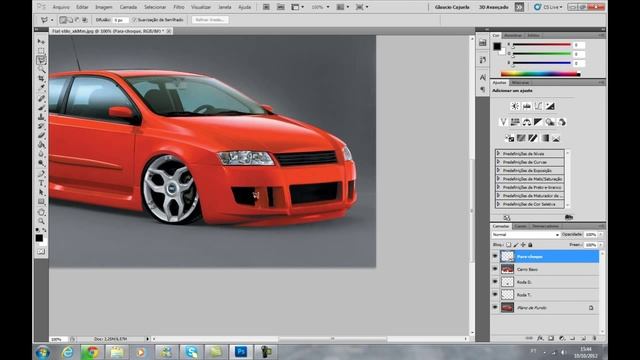This screenshot has height=360, width=640.
Task: Toggle lock image pixels brush icon
Action: click(x=516, y=245)
